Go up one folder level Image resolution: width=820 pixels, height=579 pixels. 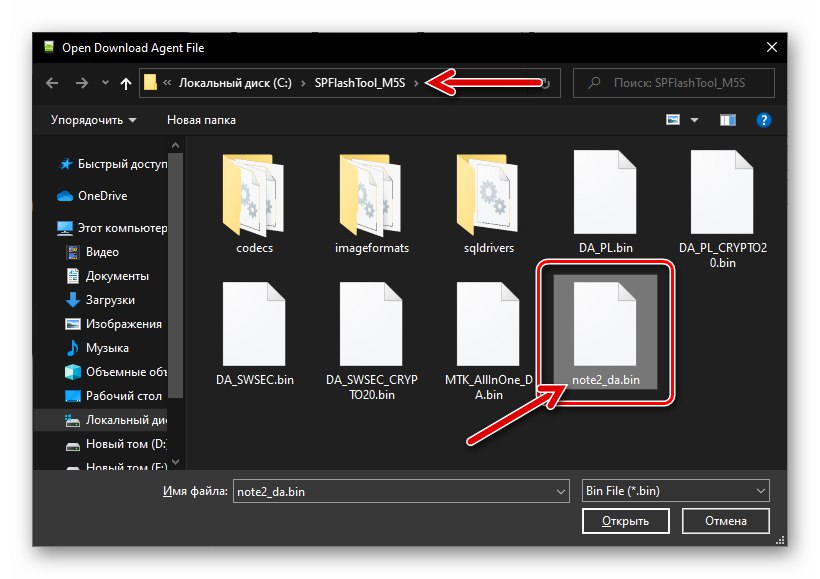126,83
